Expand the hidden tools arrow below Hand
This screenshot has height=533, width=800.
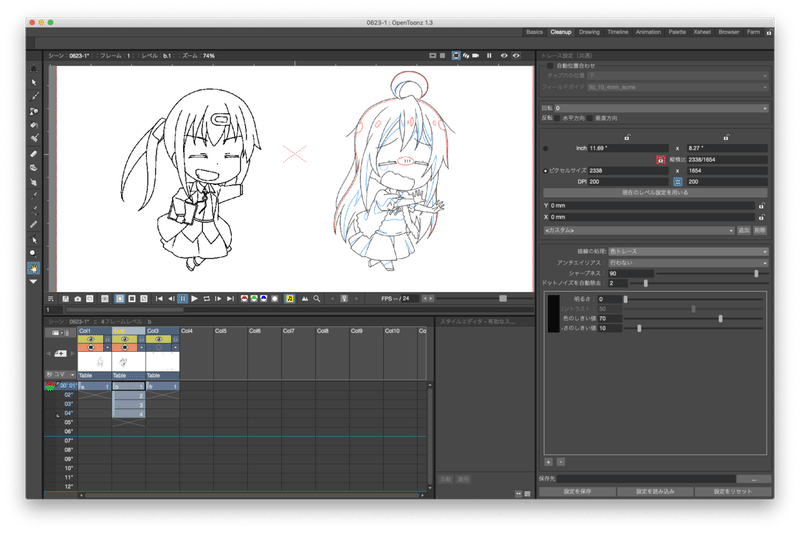click(34, 282)
